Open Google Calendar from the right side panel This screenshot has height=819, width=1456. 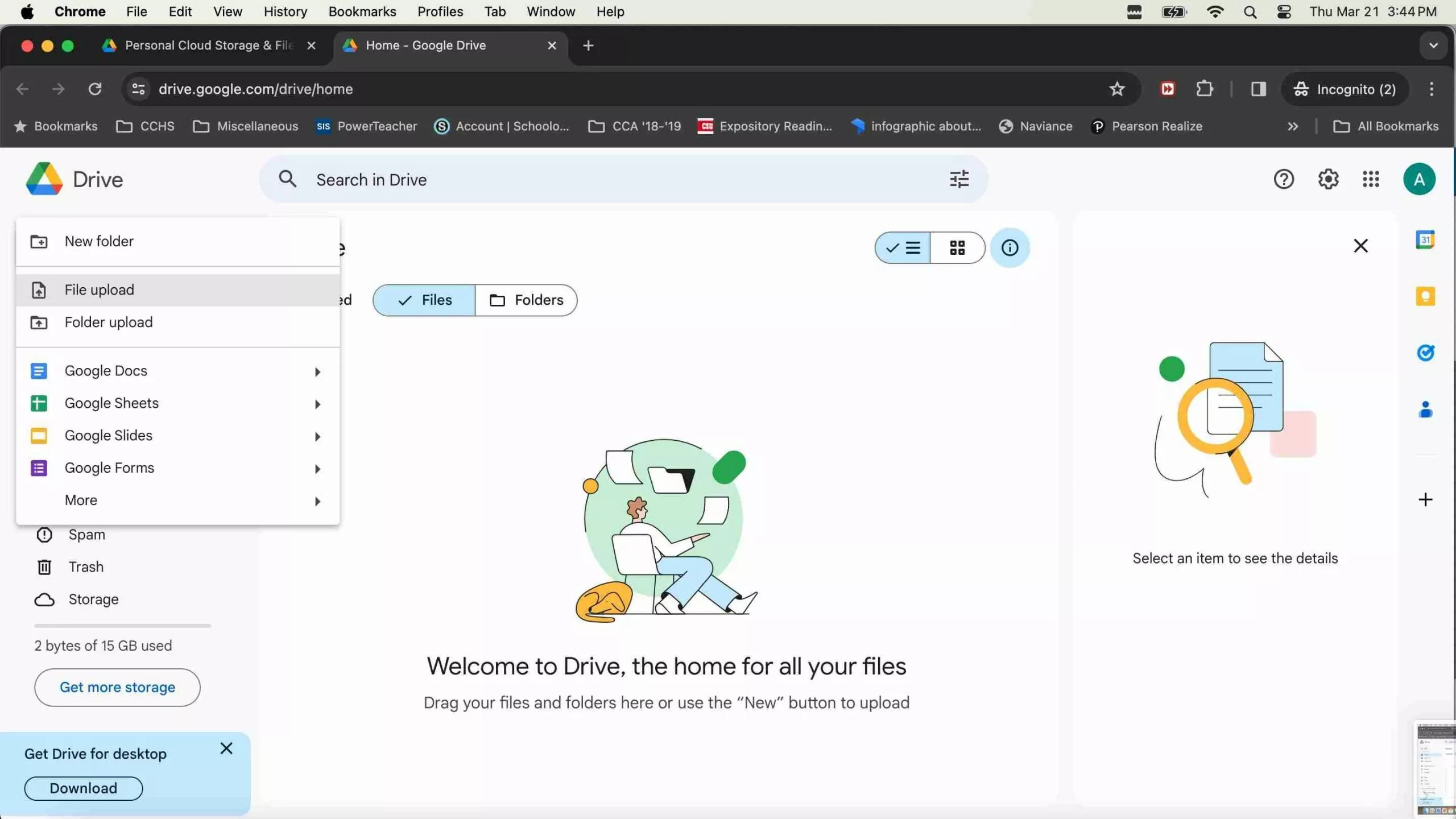[1426, 239]
